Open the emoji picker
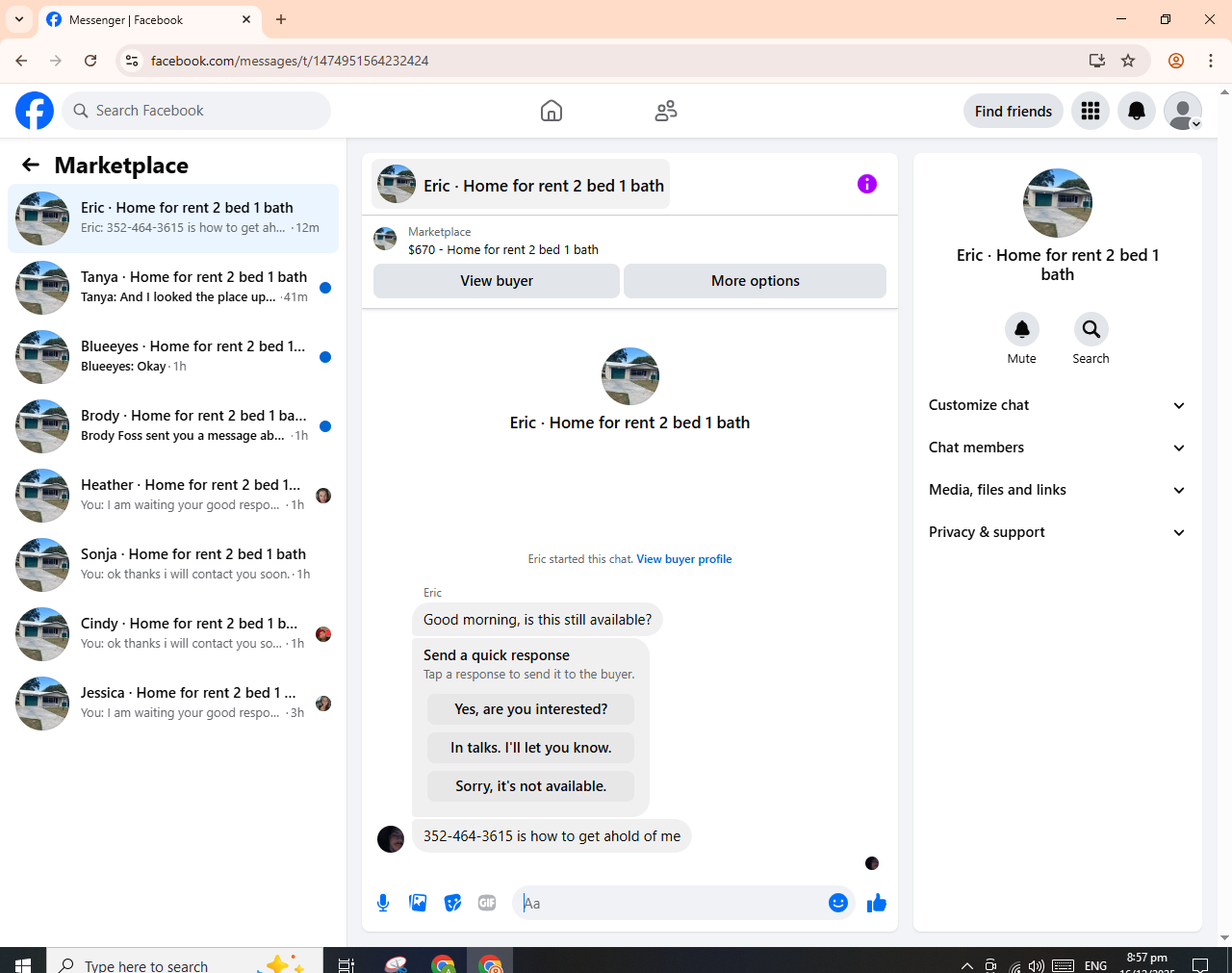This screenshot has width=1232, height=973. (838, 903)
